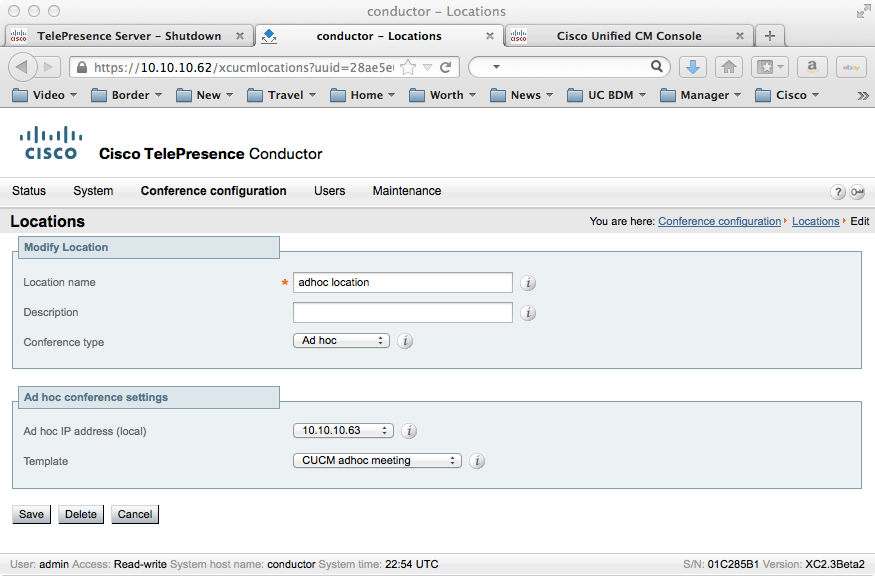This screenshot has width=875, height=576.
Task: Click the Cisco logo
Action: pyautogui.click(x=51, y=143)
